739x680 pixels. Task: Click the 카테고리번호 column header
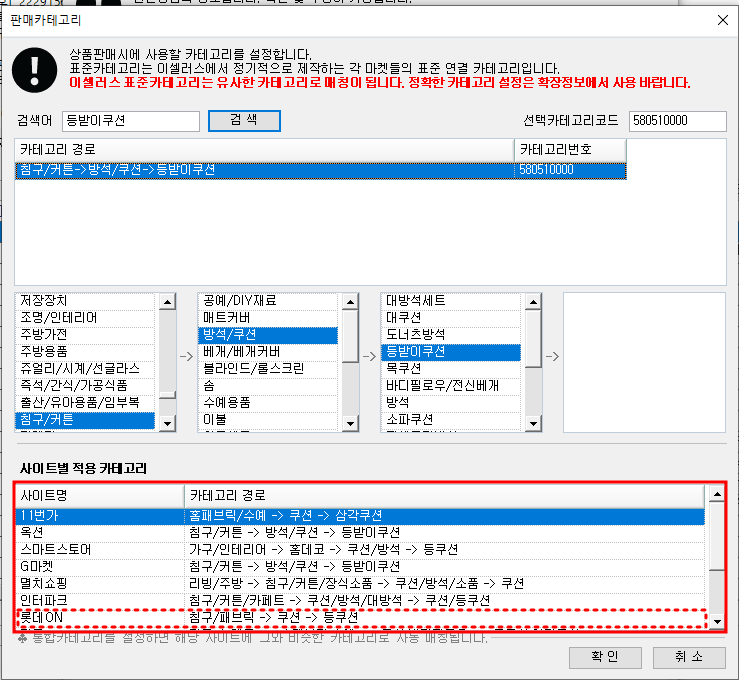(570, 150)
